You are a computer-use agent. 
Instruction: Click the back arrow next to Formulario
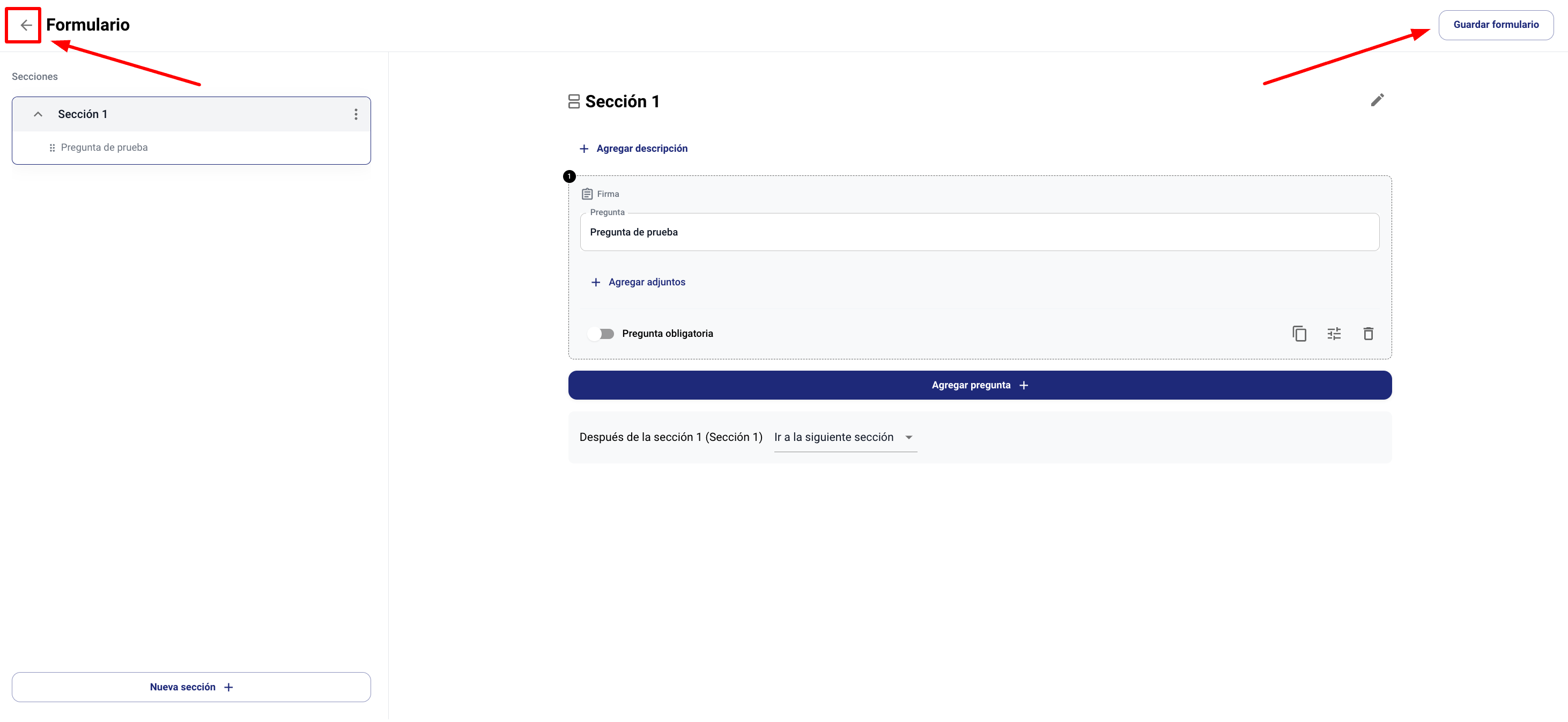pyautogui.click(x=26, y=25)
